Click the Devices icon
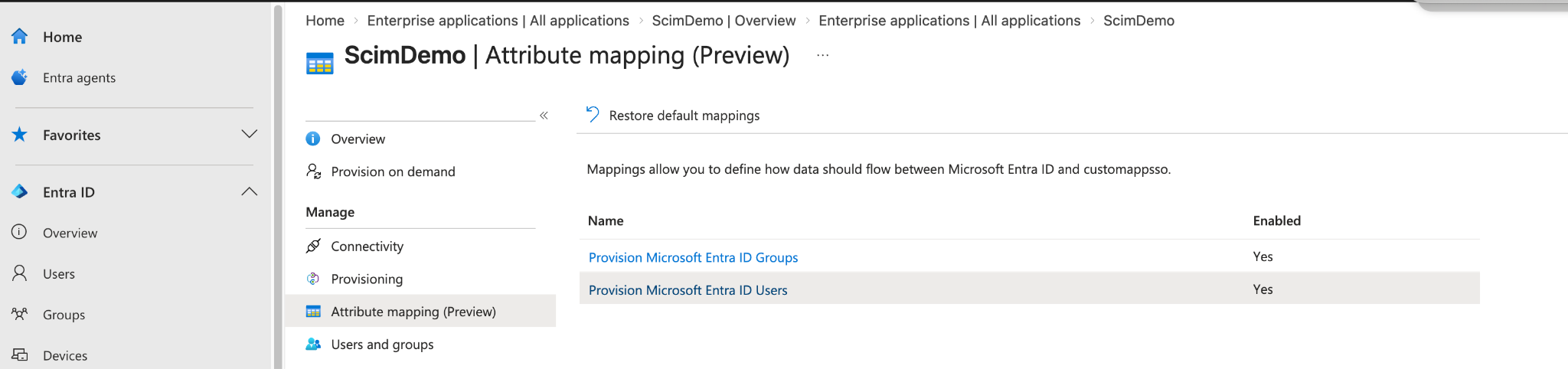 [x=20, y=354]
